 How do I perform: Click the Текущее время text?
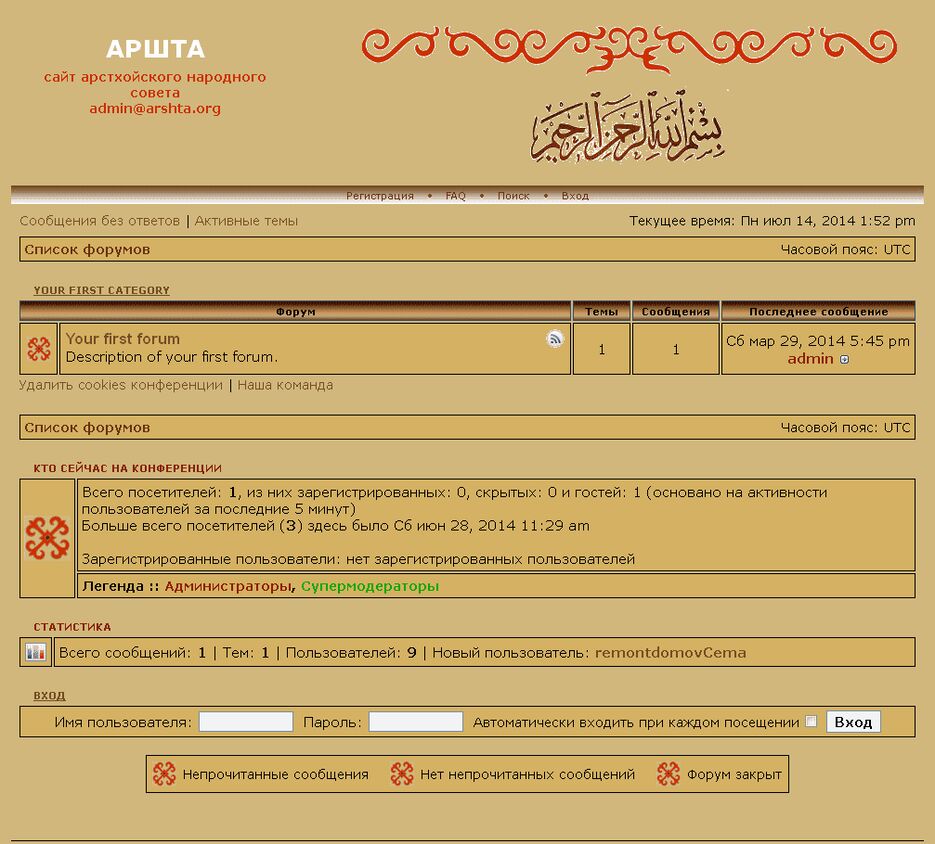point(772,221)
